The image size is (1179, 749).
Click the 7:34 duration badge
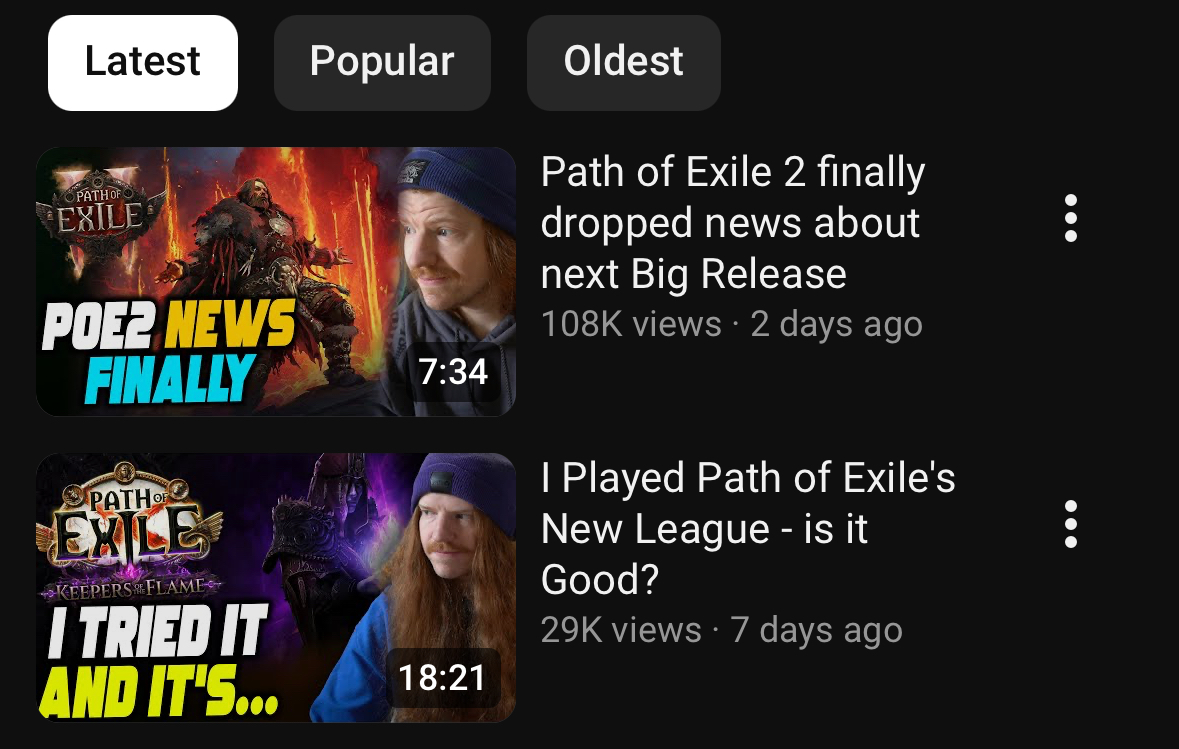point(453,371)
